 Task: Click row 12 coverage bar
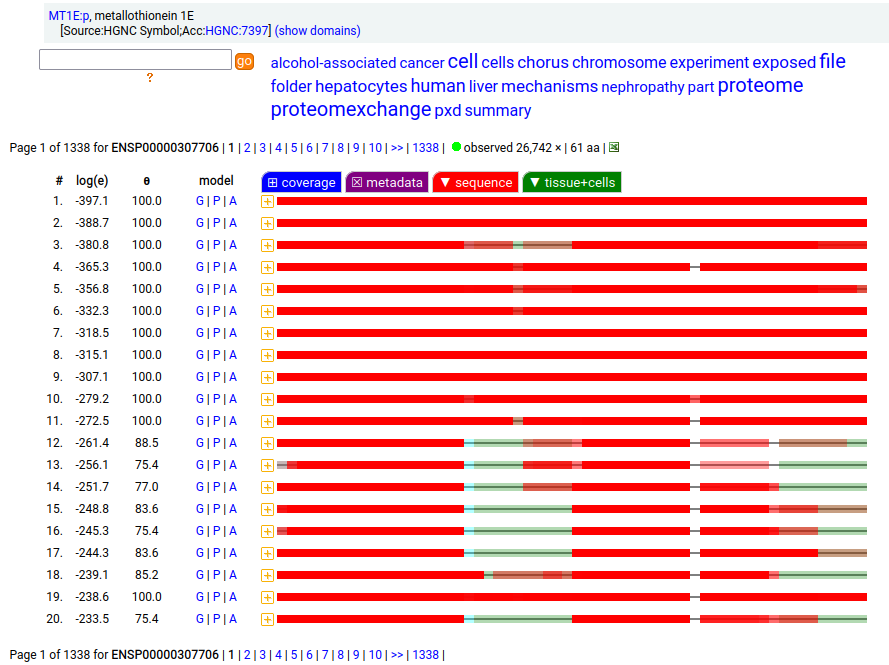coord(572,443)
